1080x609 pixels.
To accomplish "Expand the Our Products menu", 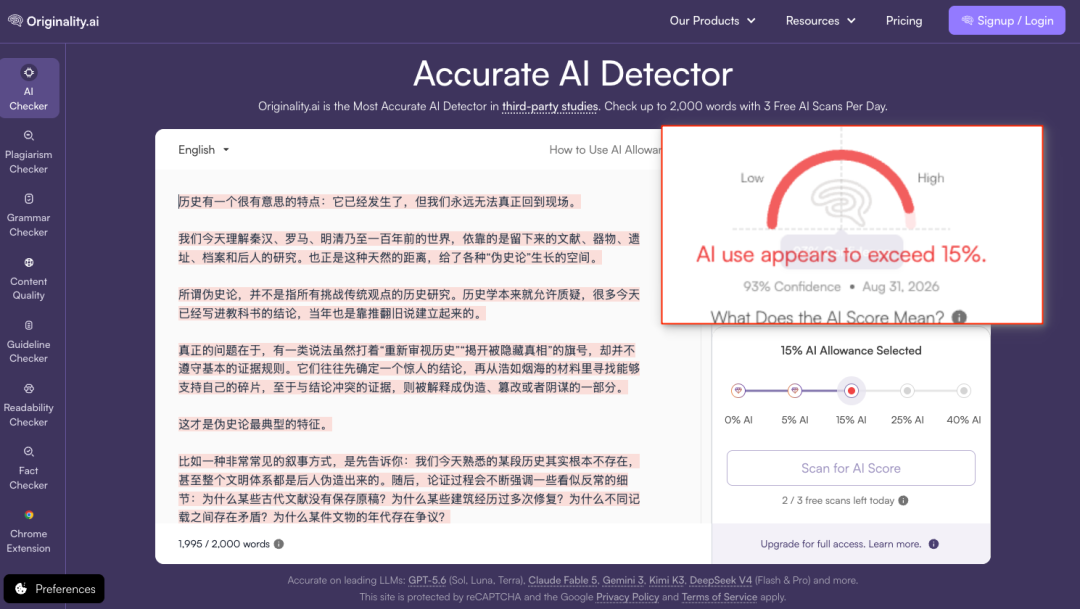I will tap(713, 21).
